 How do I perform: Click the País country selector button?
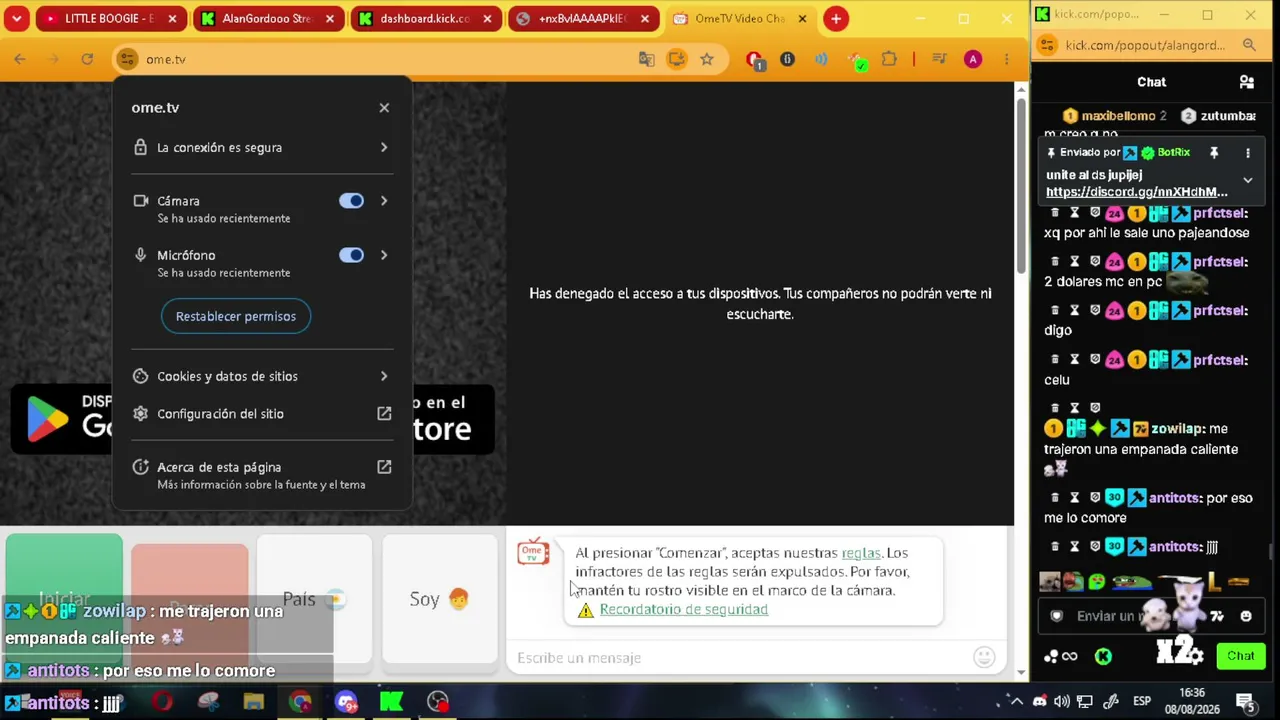tap(314, 599)
